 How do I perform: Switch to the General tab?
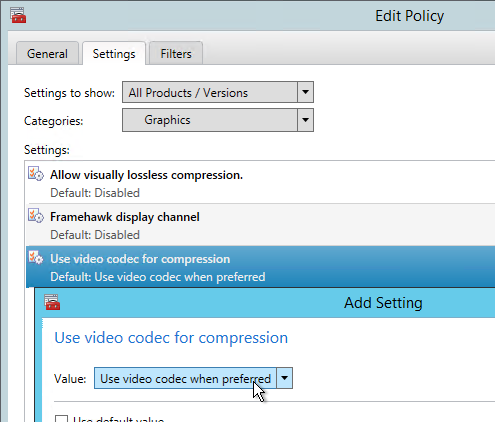click(x=47, y=53)
